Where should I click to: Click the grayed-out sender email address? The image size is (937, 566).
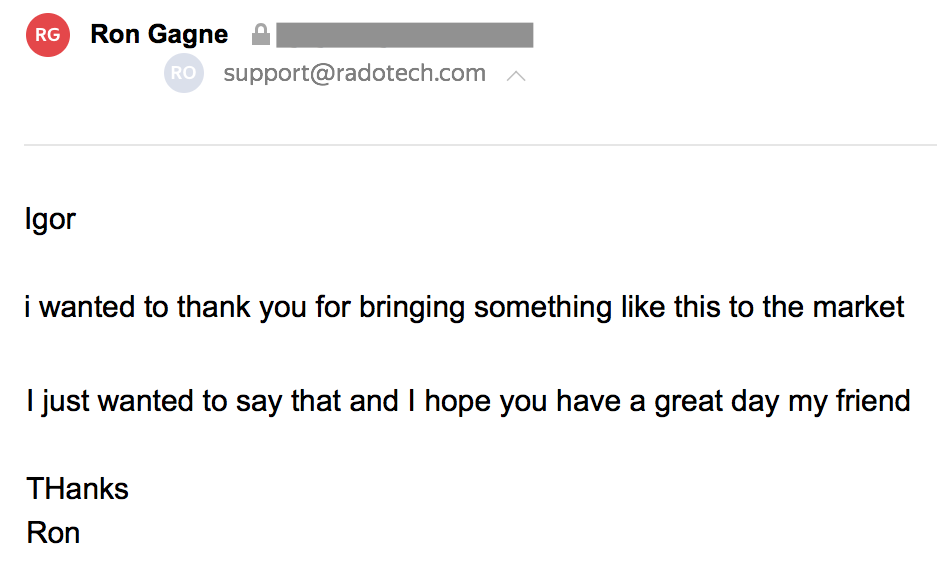pos(404,36)
